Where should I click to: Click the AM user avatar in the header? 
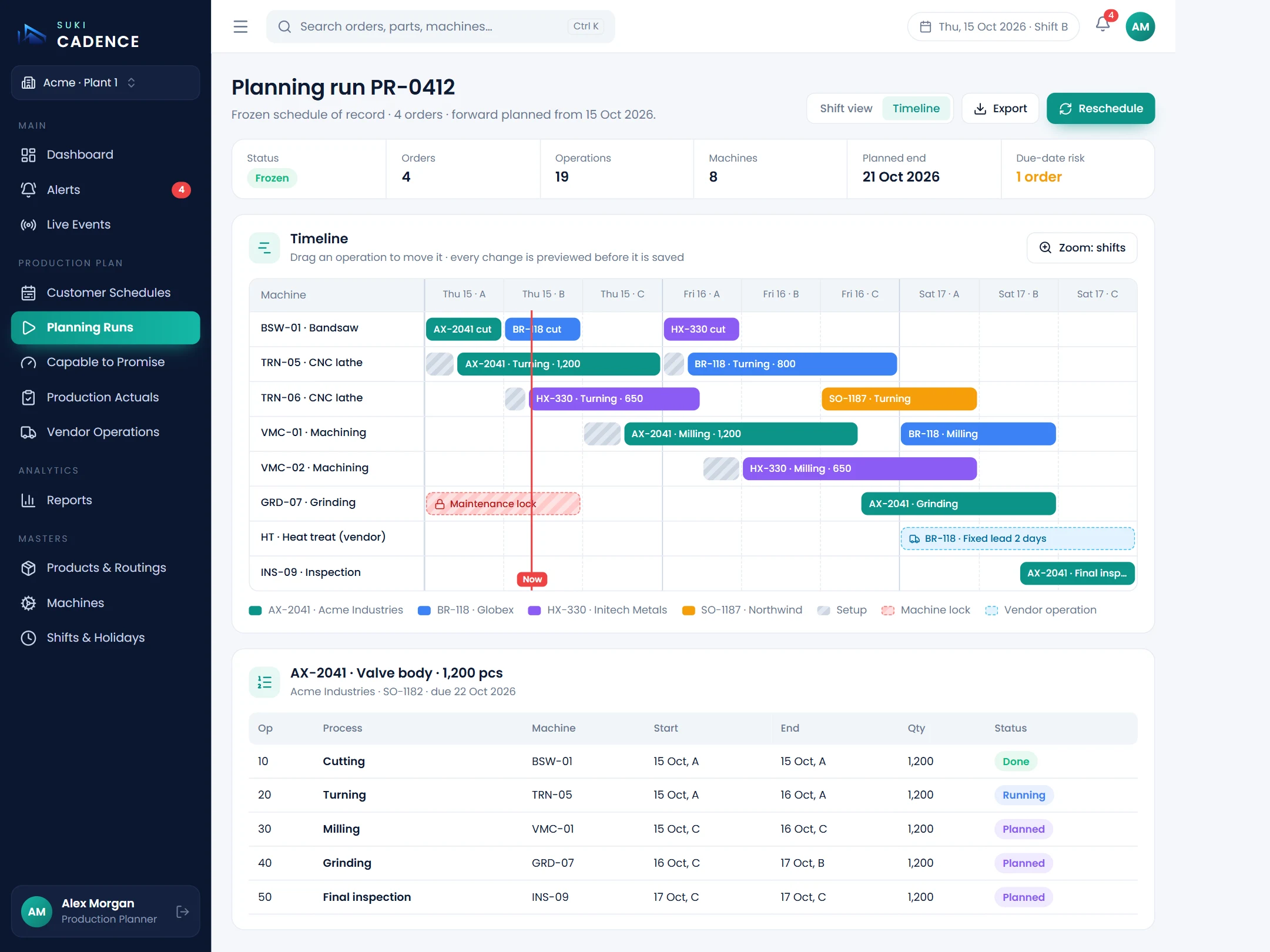click(1140, 26)
